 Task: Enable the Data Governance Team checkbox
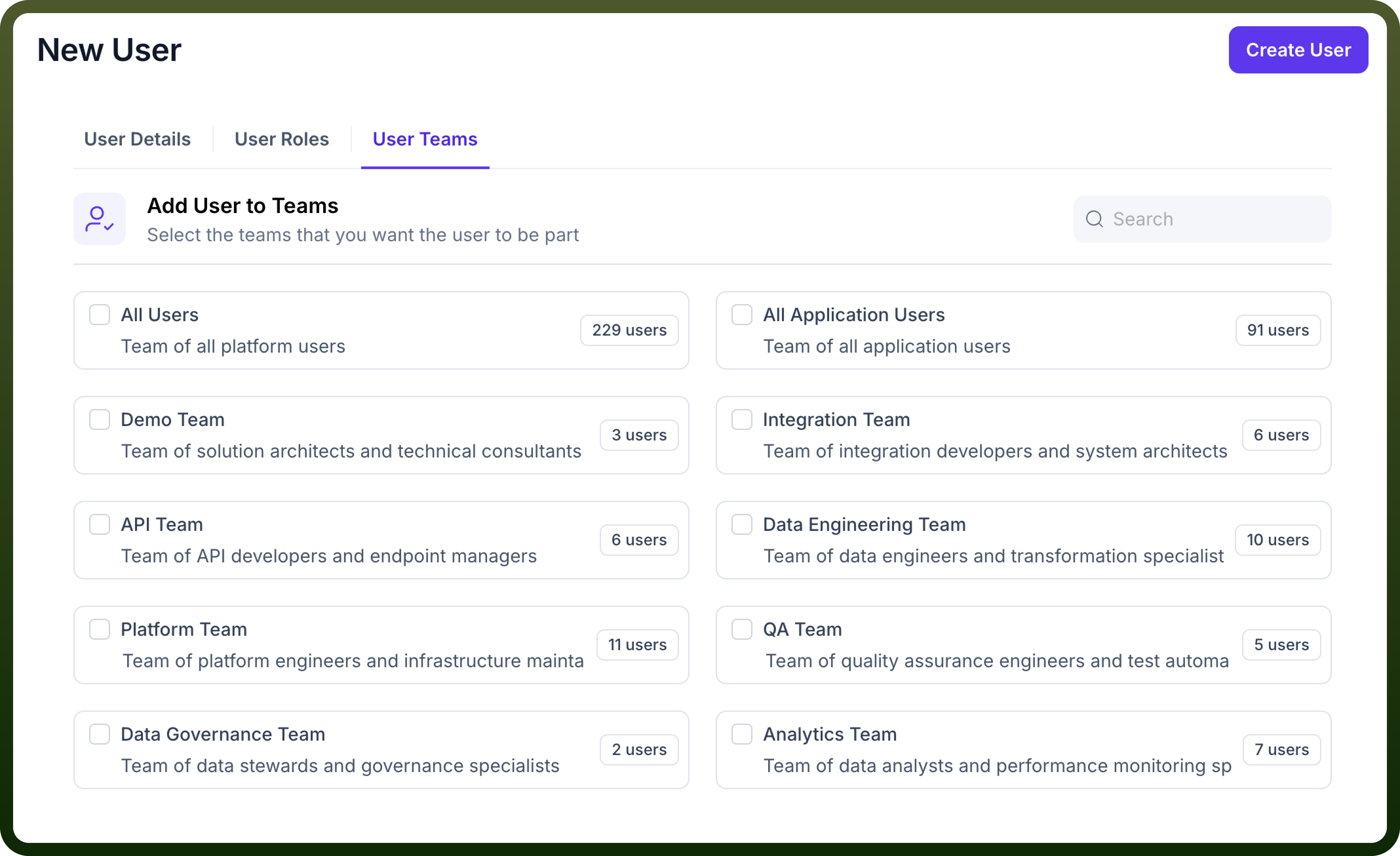pos(99,734)
